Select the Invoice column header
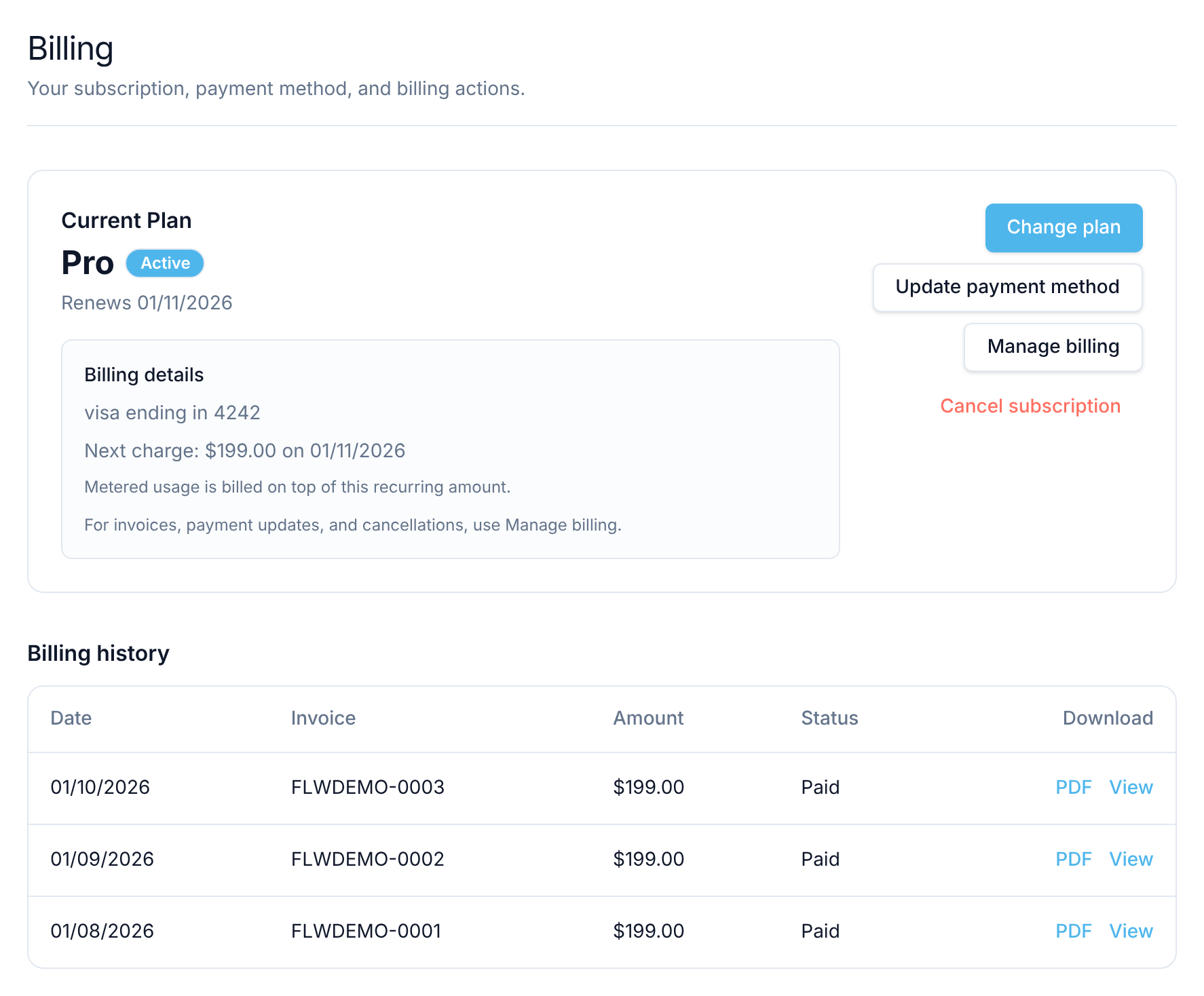Screen dimensions: 1204x996 [x=323, y=718]
